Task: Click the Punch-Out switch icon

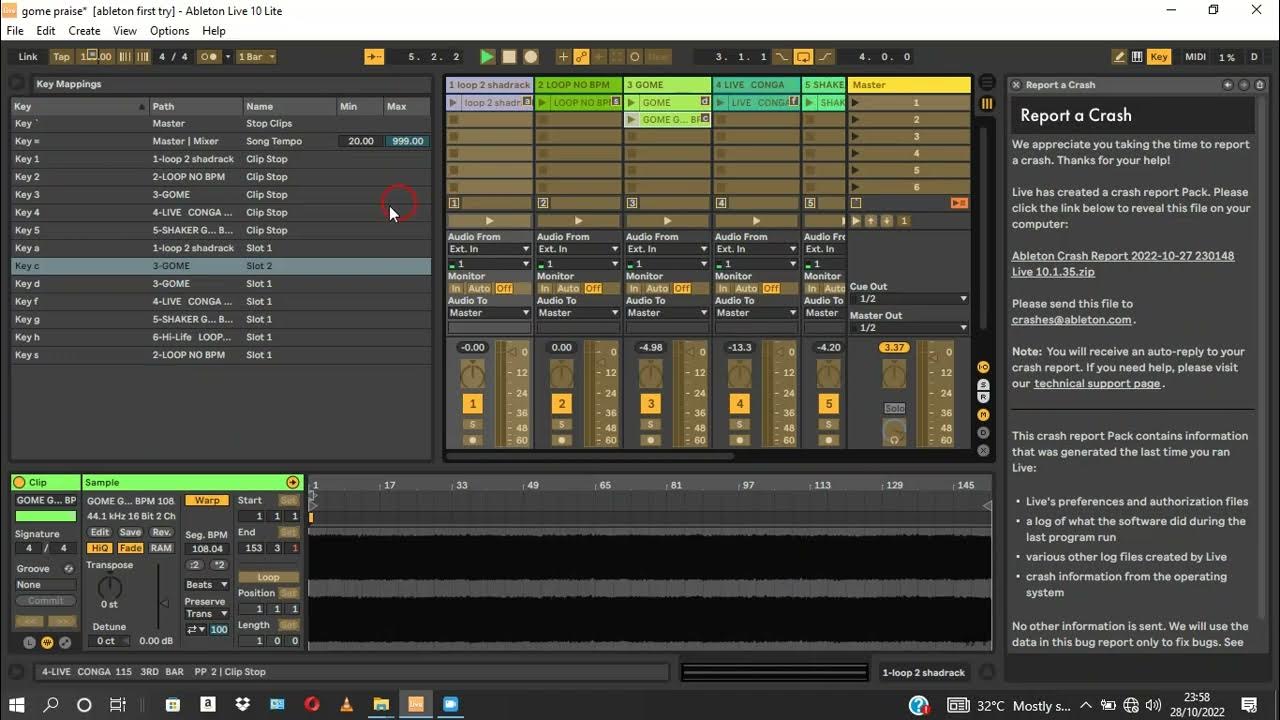Action: coord(826,57)
